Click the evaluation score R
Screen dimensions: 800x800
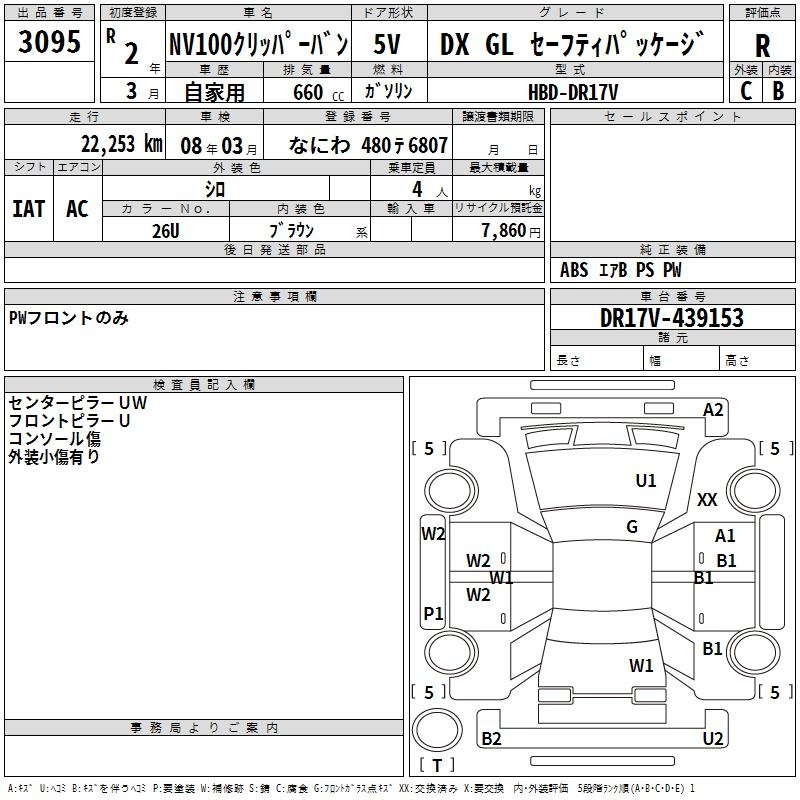coord(762,46)
